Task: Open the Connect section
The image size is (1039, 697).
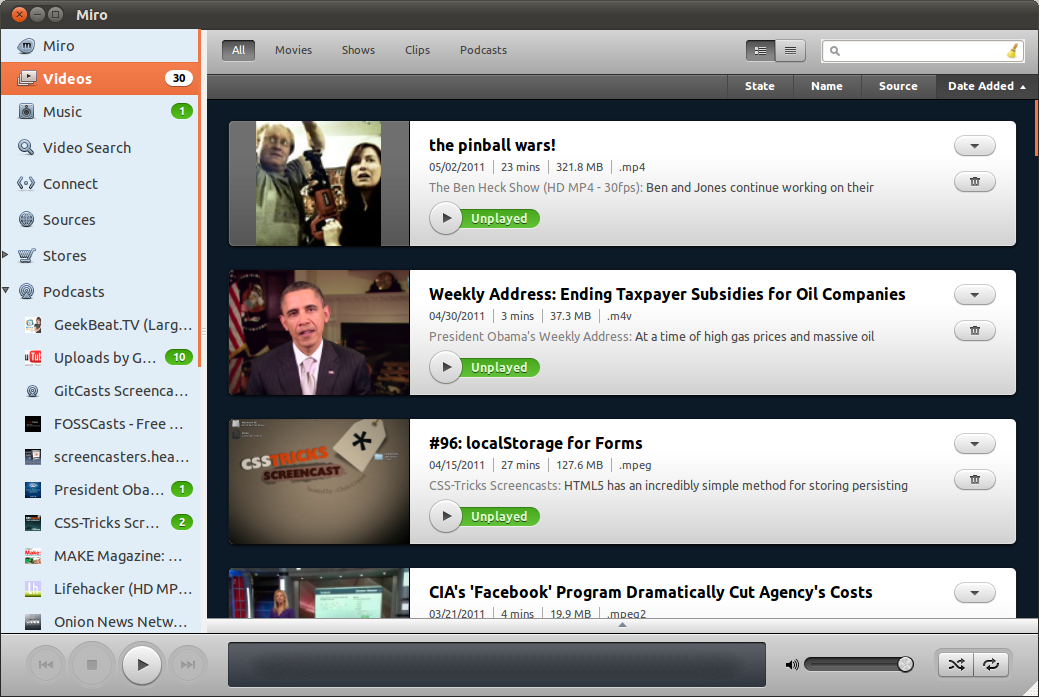Action: (99, 184)
